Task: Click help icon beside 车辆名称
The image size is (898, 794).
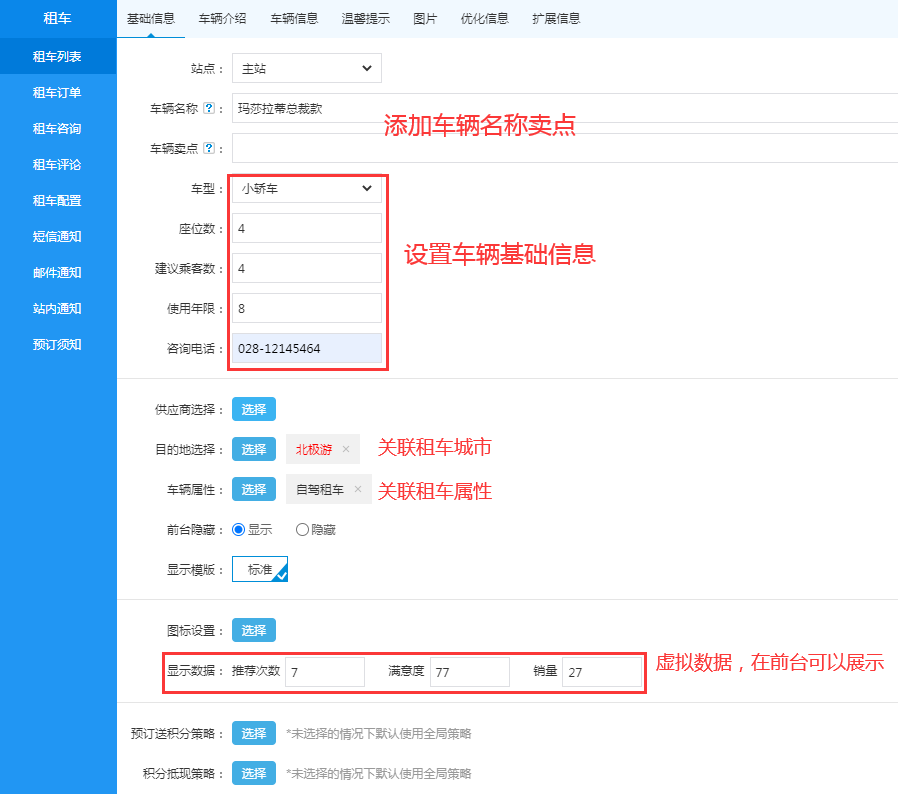Action: [x=208, y=108]
